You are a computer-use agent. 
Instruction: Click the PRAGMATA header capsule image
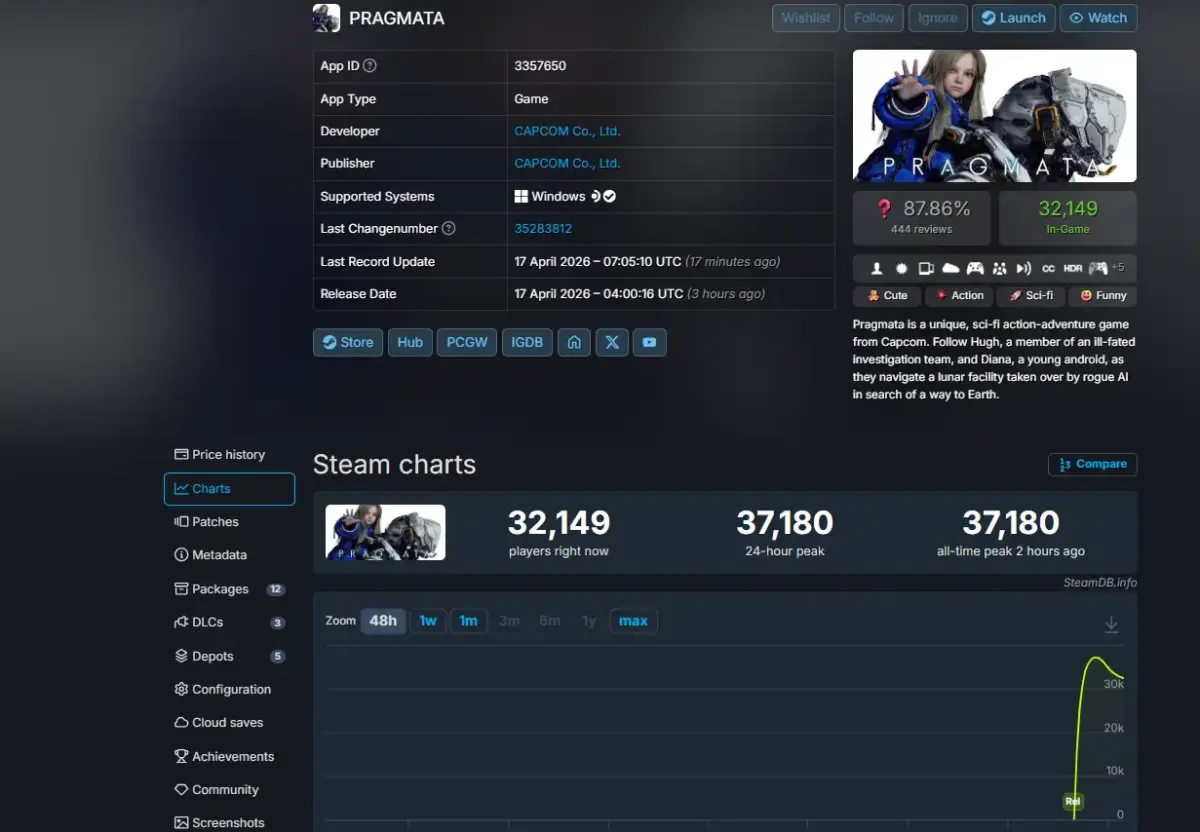point(995,116)
